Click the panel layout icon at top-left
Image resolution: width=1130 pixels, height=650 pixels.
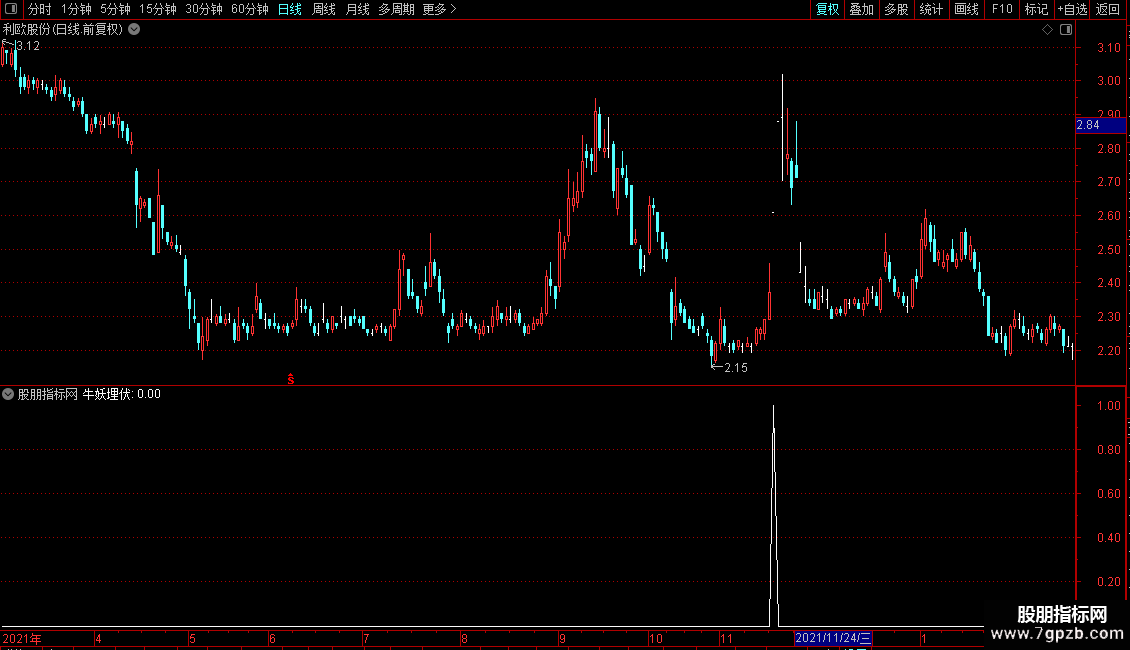11,9
